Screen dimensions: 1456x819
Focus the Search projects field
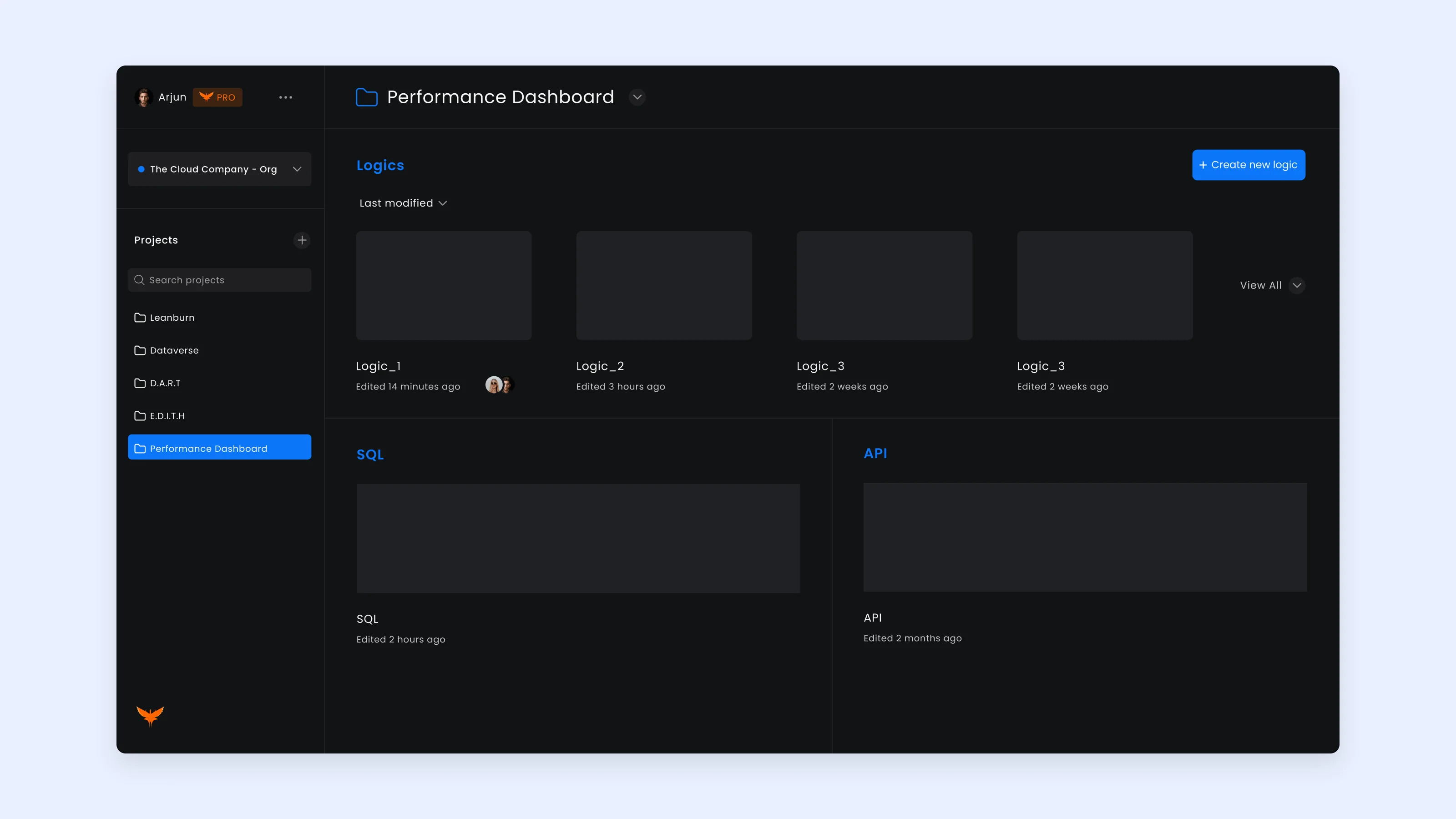tap(219, 280)
